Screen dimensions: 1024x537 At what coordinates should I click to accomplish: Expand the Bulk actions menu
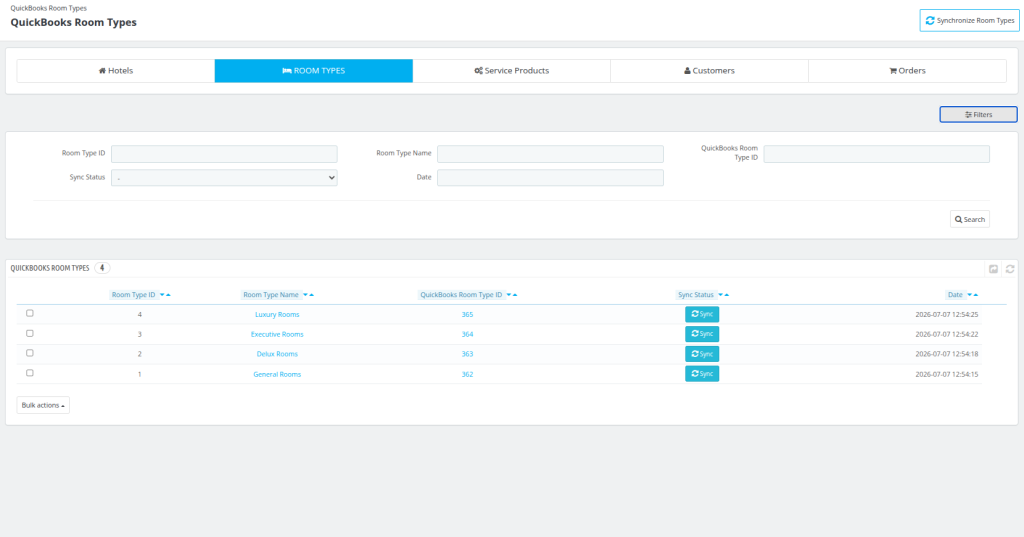pos(43,405)
